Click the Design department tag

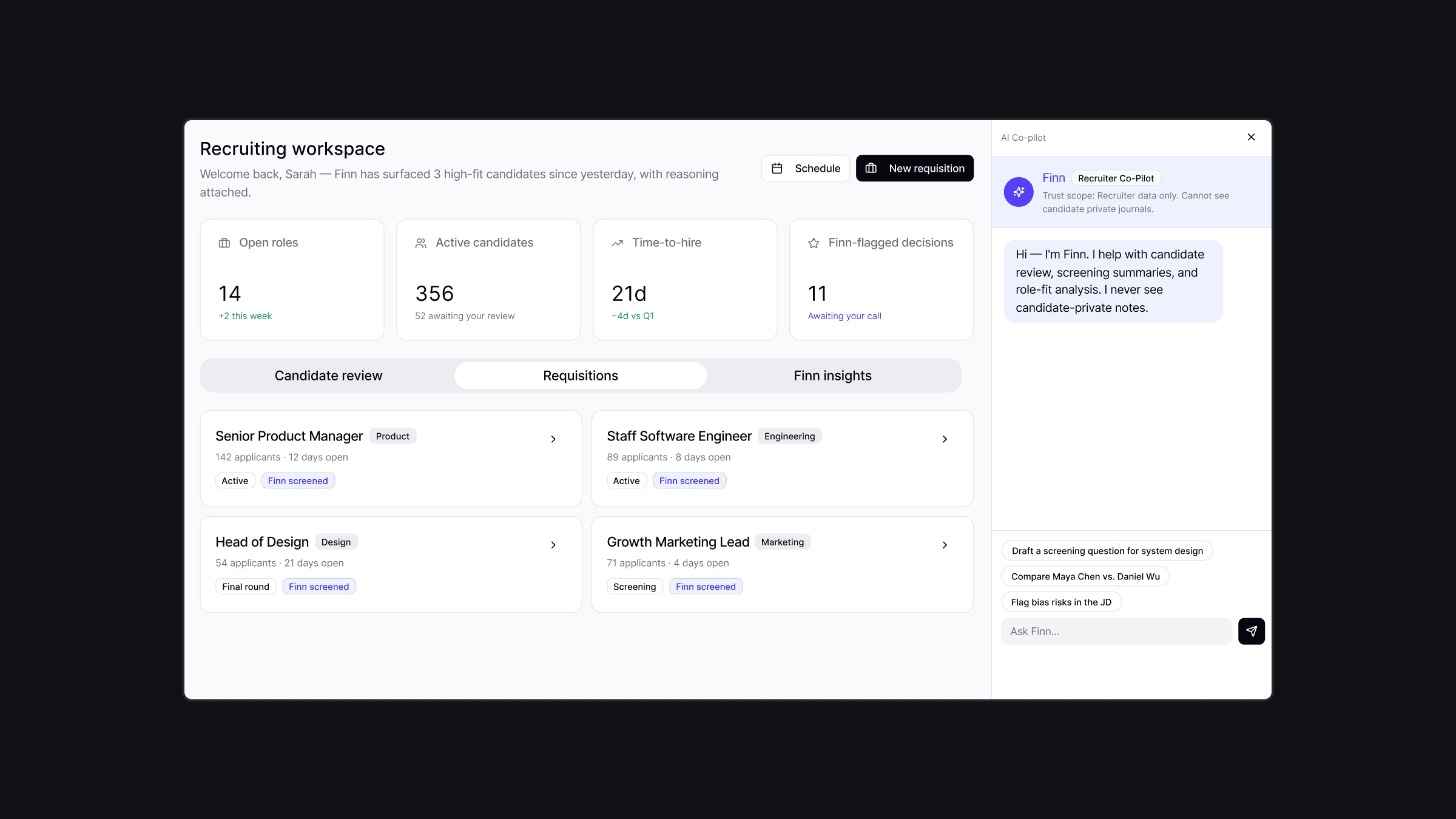(336, 542)
